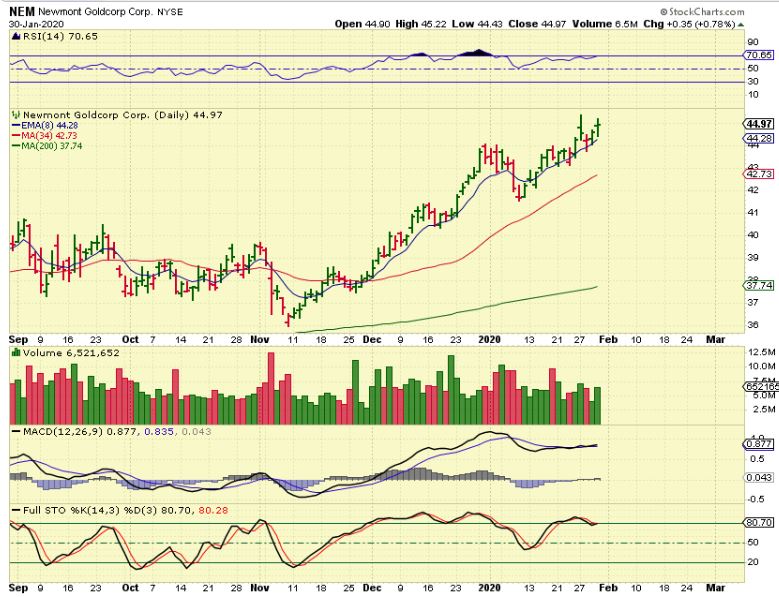779x597 pixels.
Task: Click the 12.5M volume axis label
Action: [x=761, y=352]
